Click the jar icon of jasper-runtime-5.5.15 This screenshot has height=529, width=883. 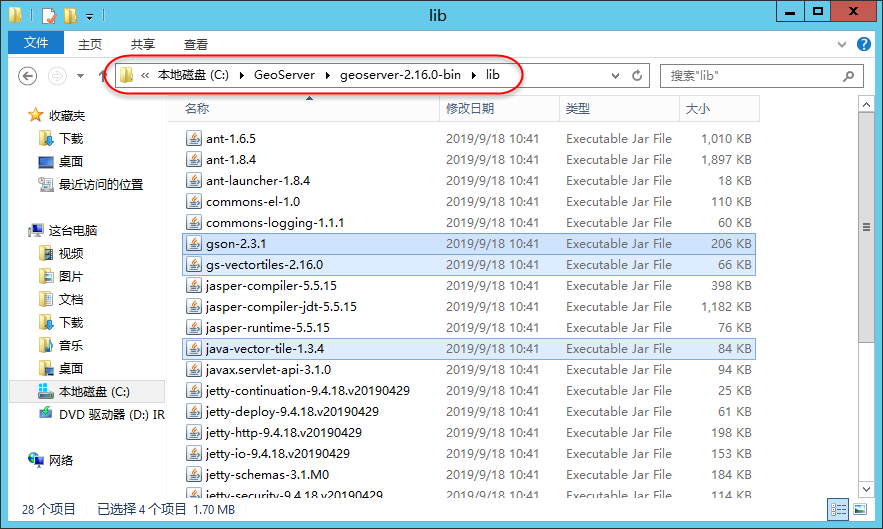click(194, 328)
